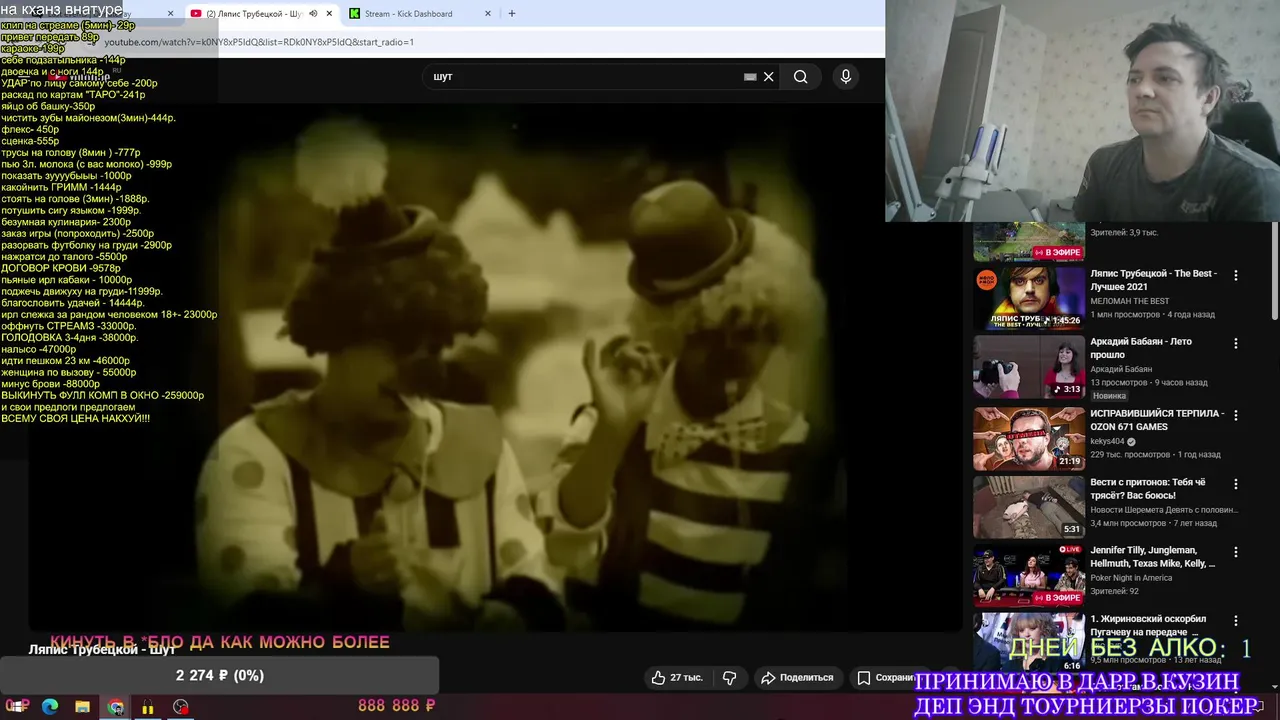Close the first browser tab
The image size is (1280, 720).
(x=170, y=14)
